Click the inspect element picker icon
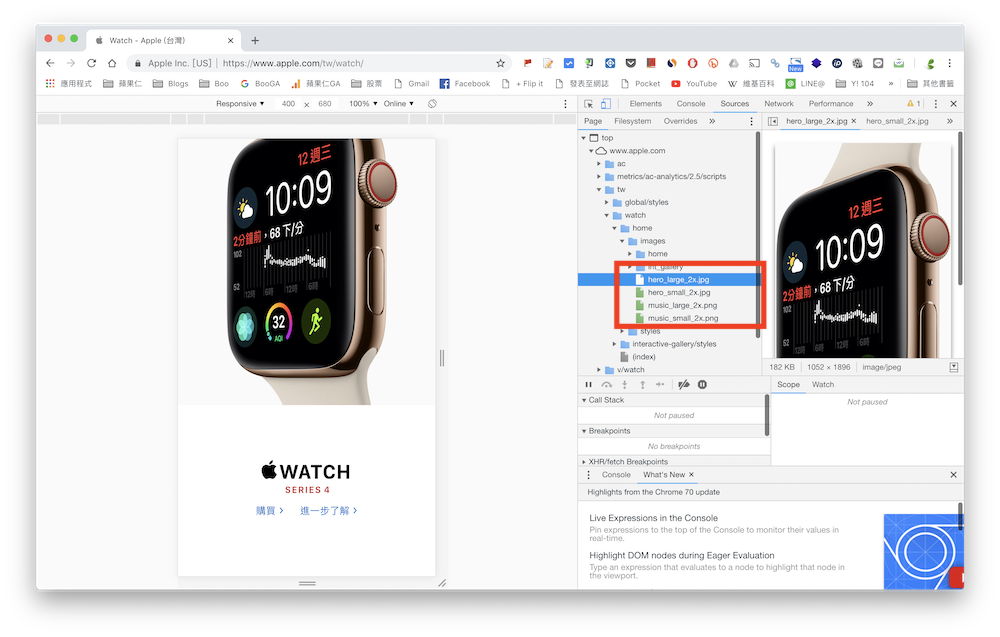Viewport: 1000px width, 637px height. [588, 104]
